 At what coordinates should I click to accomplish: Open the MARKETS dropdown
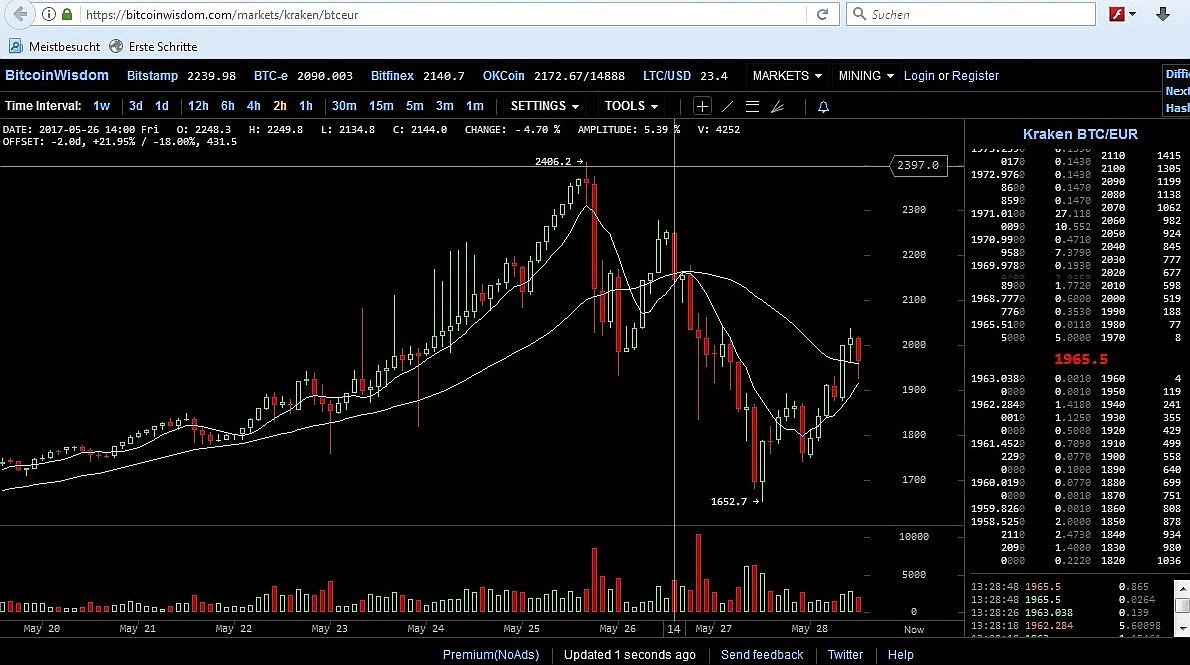pyautogui.click(x=787, y=75)
